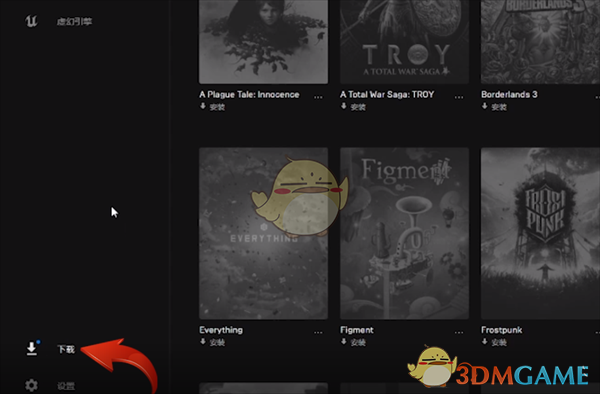Install Frostpunk via its 安装 link
The width and height of the screenshot is (600, 394).
(x=494, y=342)
